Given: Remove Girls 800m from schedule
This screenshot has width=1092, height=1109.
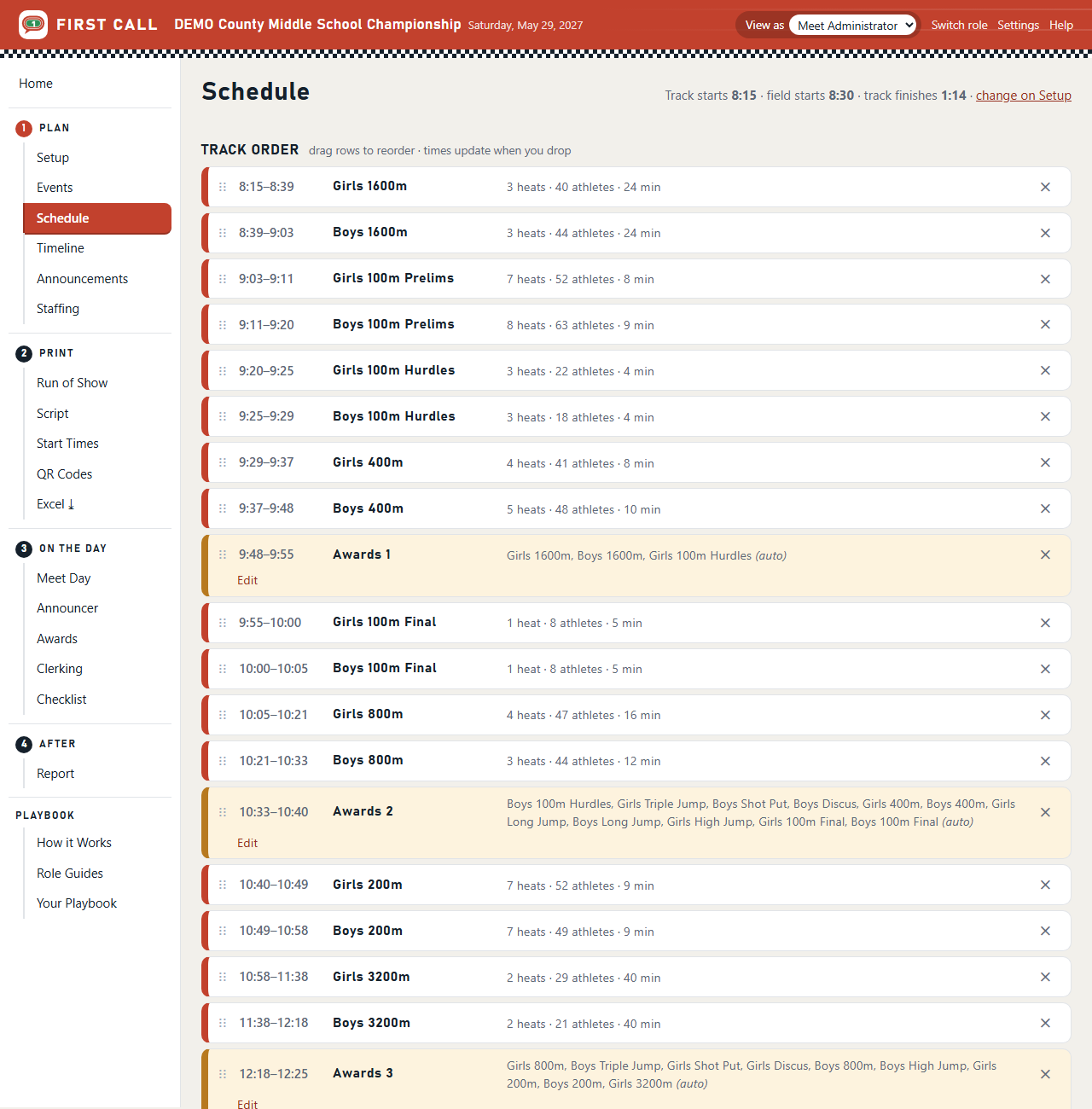Looking at the screenshot, I should 1045,715.
